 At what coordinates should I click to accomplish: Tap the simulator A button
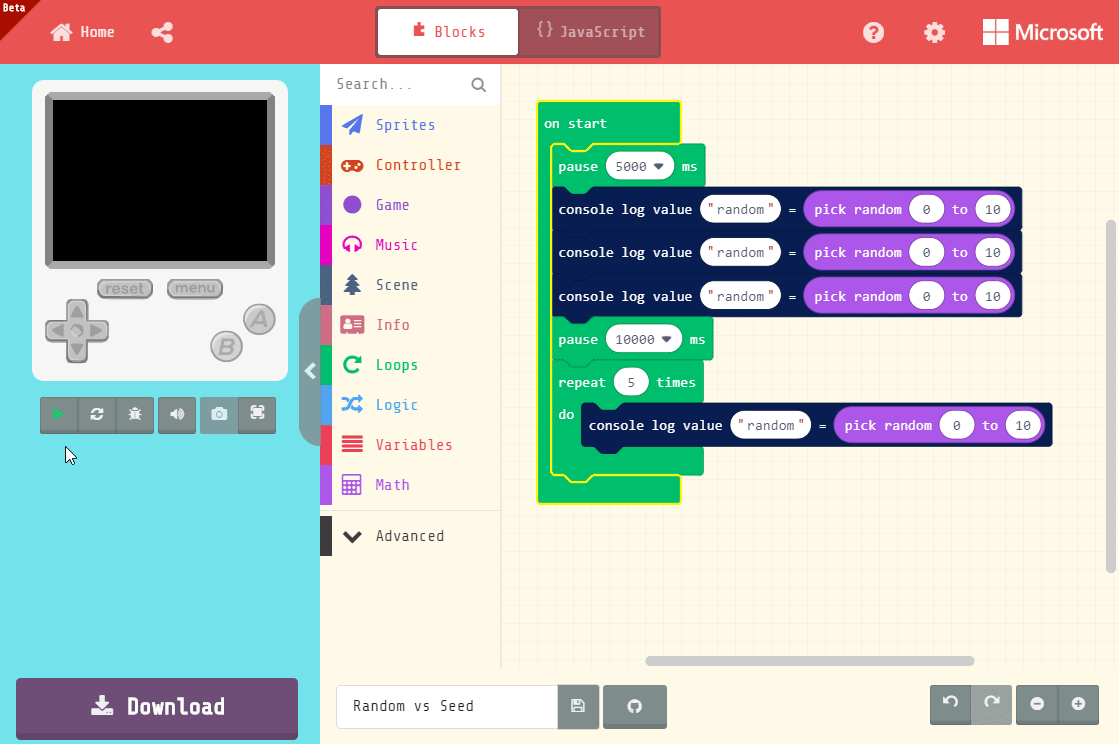coord(259,320)
